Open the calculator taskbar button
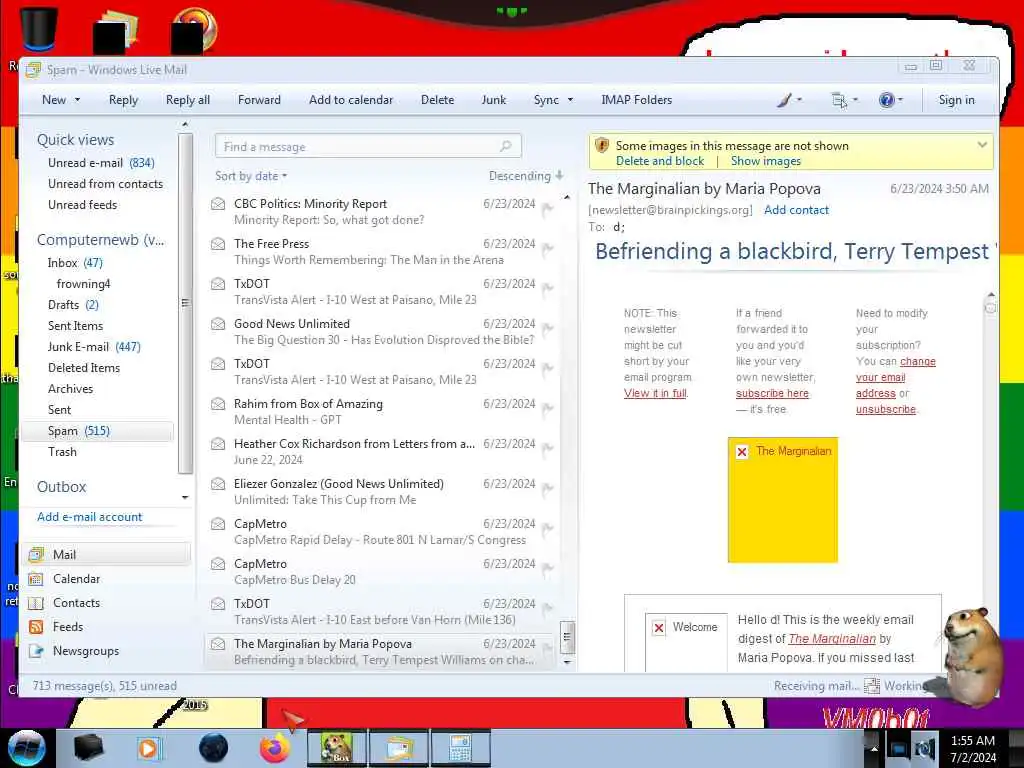The image size is (1024, 768). 460,748
